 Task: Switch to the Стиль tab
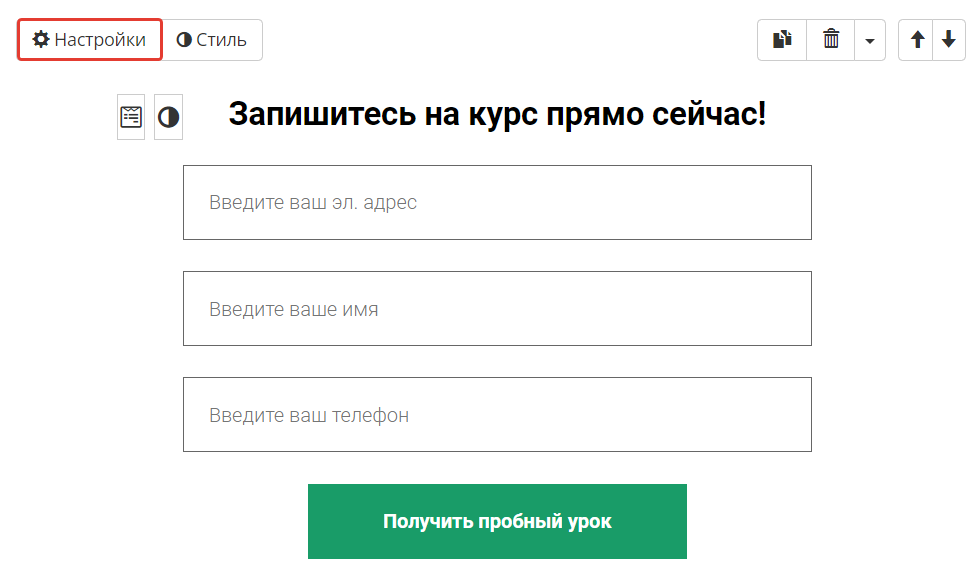coord(211,40)
